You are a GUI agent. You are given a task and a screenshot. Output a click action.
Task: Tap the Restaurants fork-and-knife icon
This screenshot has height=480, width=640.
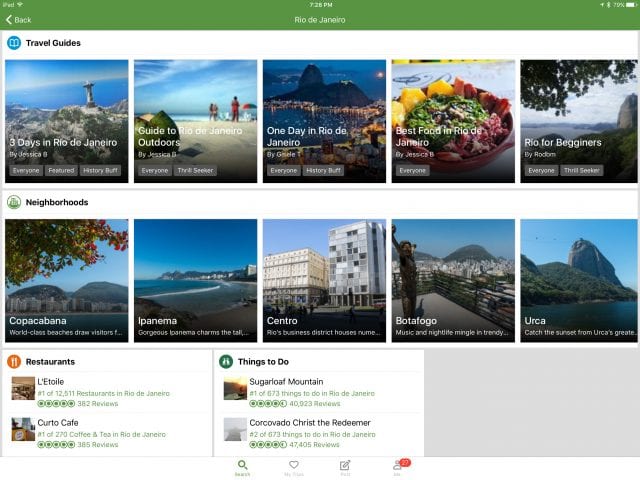pos(14,361)
